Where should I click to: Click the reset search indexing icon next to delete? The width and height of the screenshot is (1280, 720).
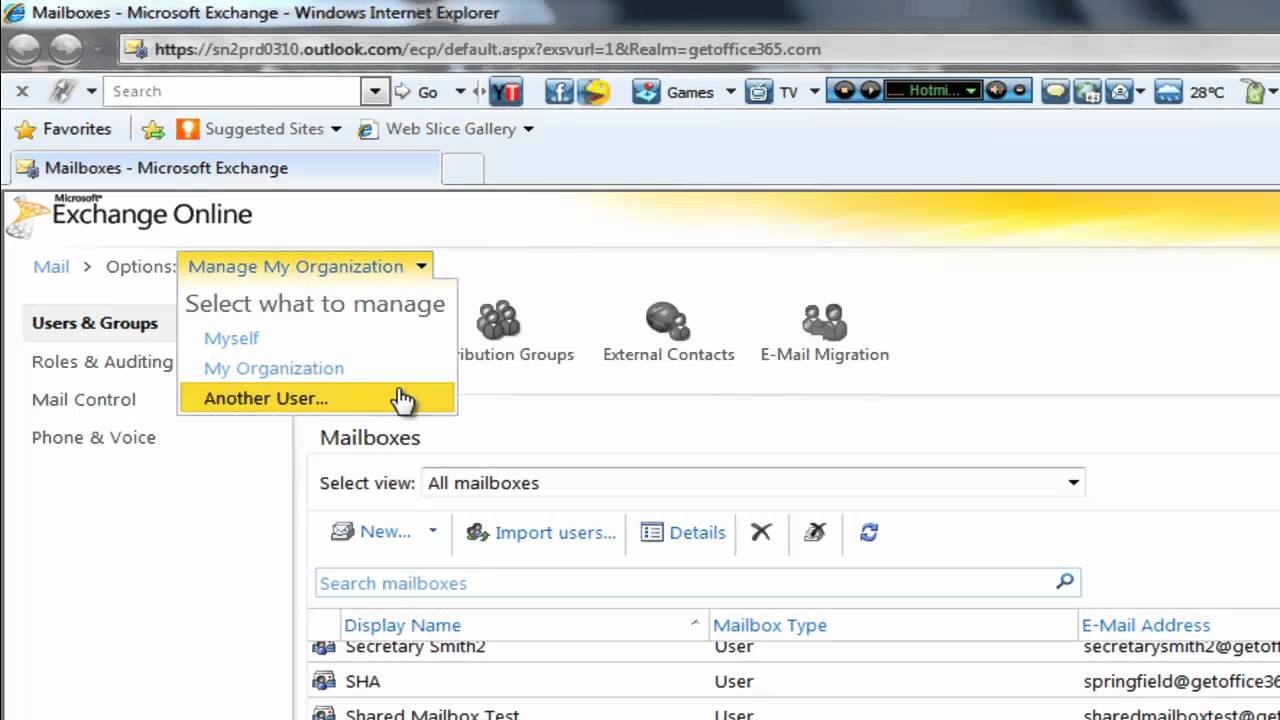click(x=815, y=532)
